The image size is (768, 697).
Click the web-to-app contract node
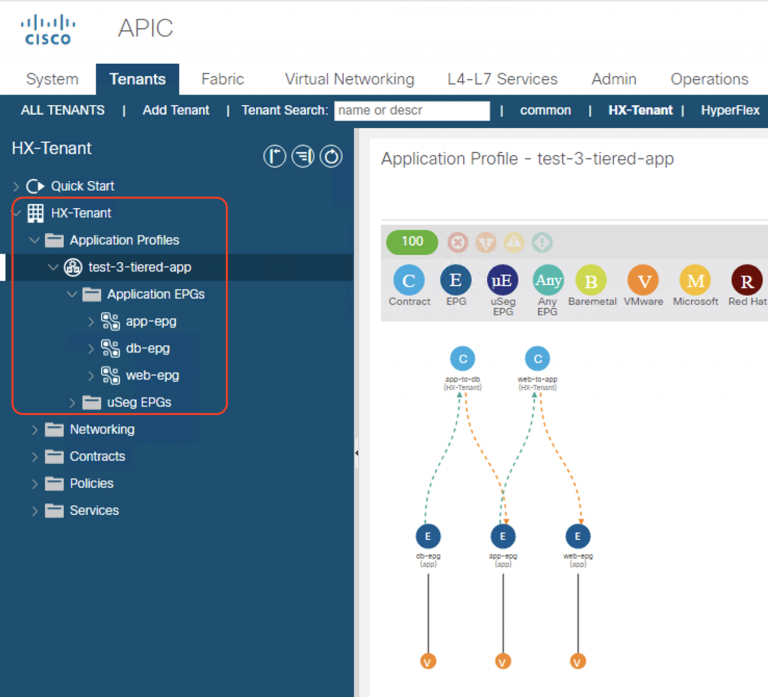click(x=538, y=359)
